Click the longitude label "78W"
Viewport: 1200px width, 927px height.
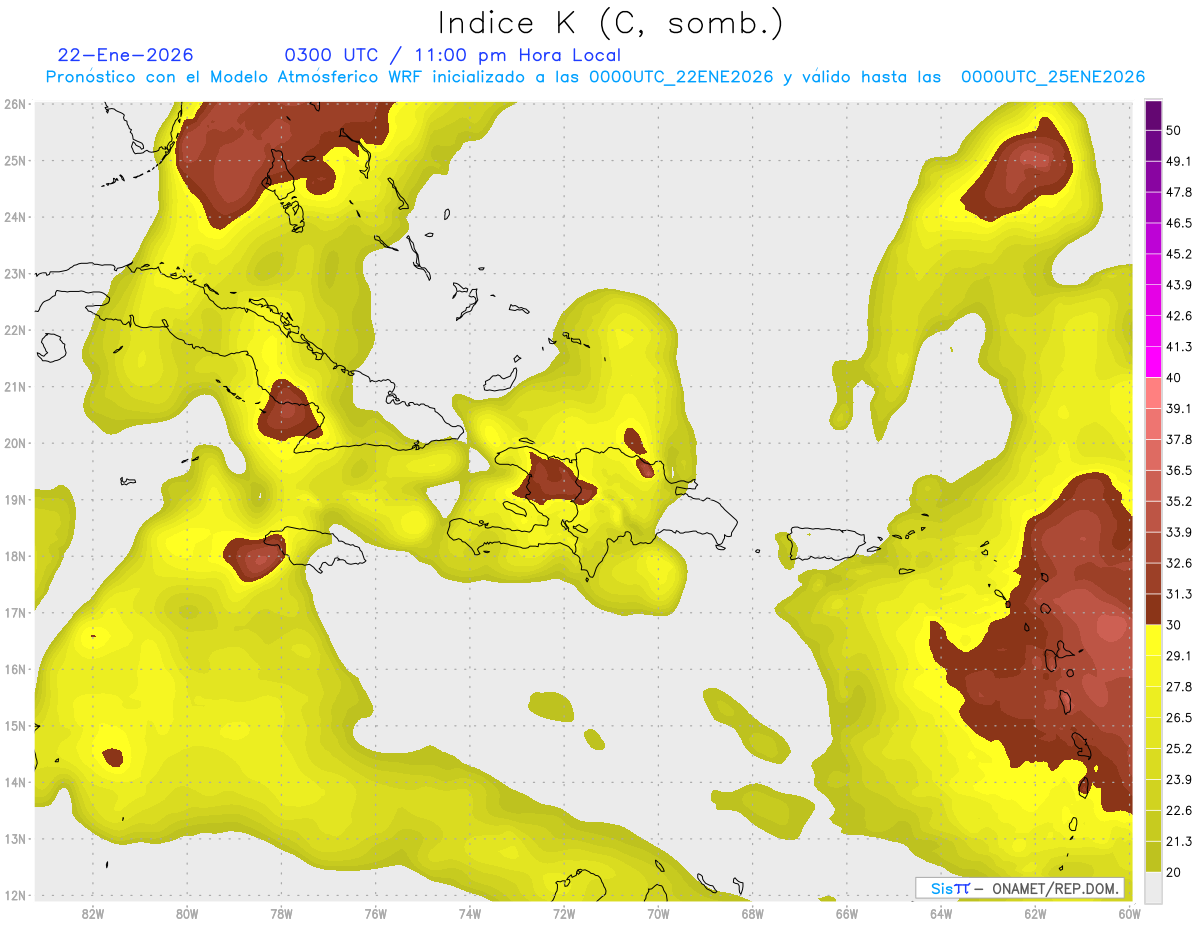pos(281,914)
